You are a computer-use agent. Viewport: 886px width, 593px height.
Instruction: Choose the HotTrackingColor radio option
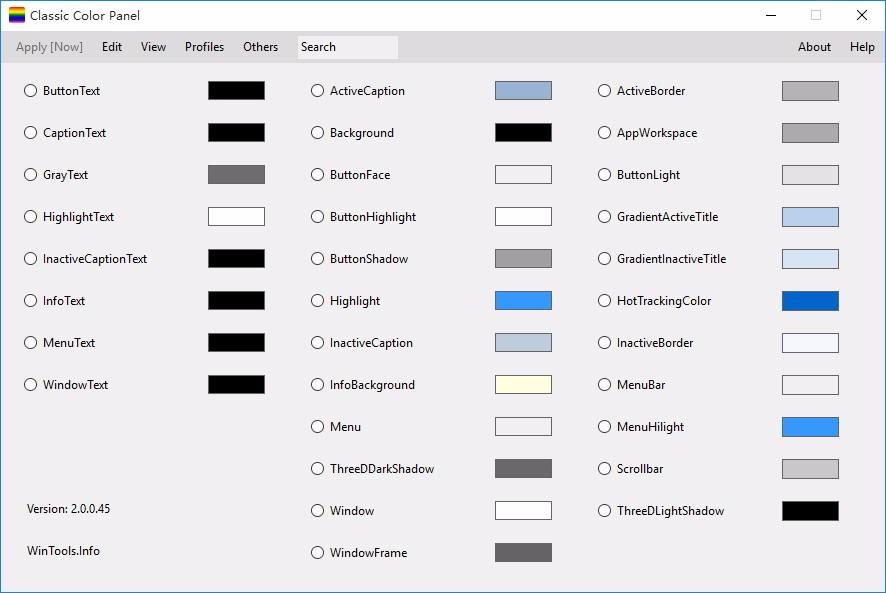[605, 301]
